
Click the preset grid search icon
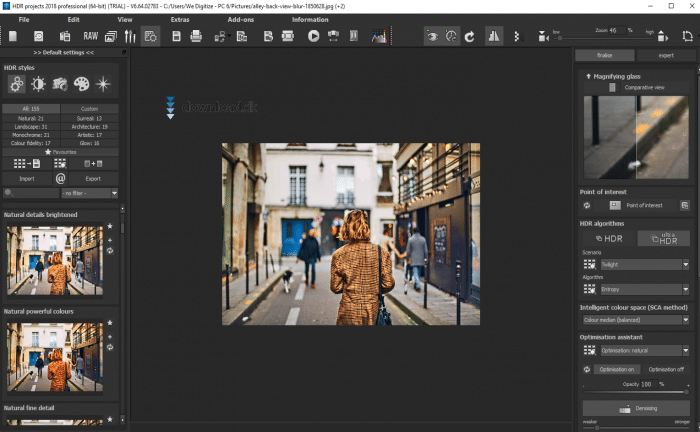coord(60,164)
